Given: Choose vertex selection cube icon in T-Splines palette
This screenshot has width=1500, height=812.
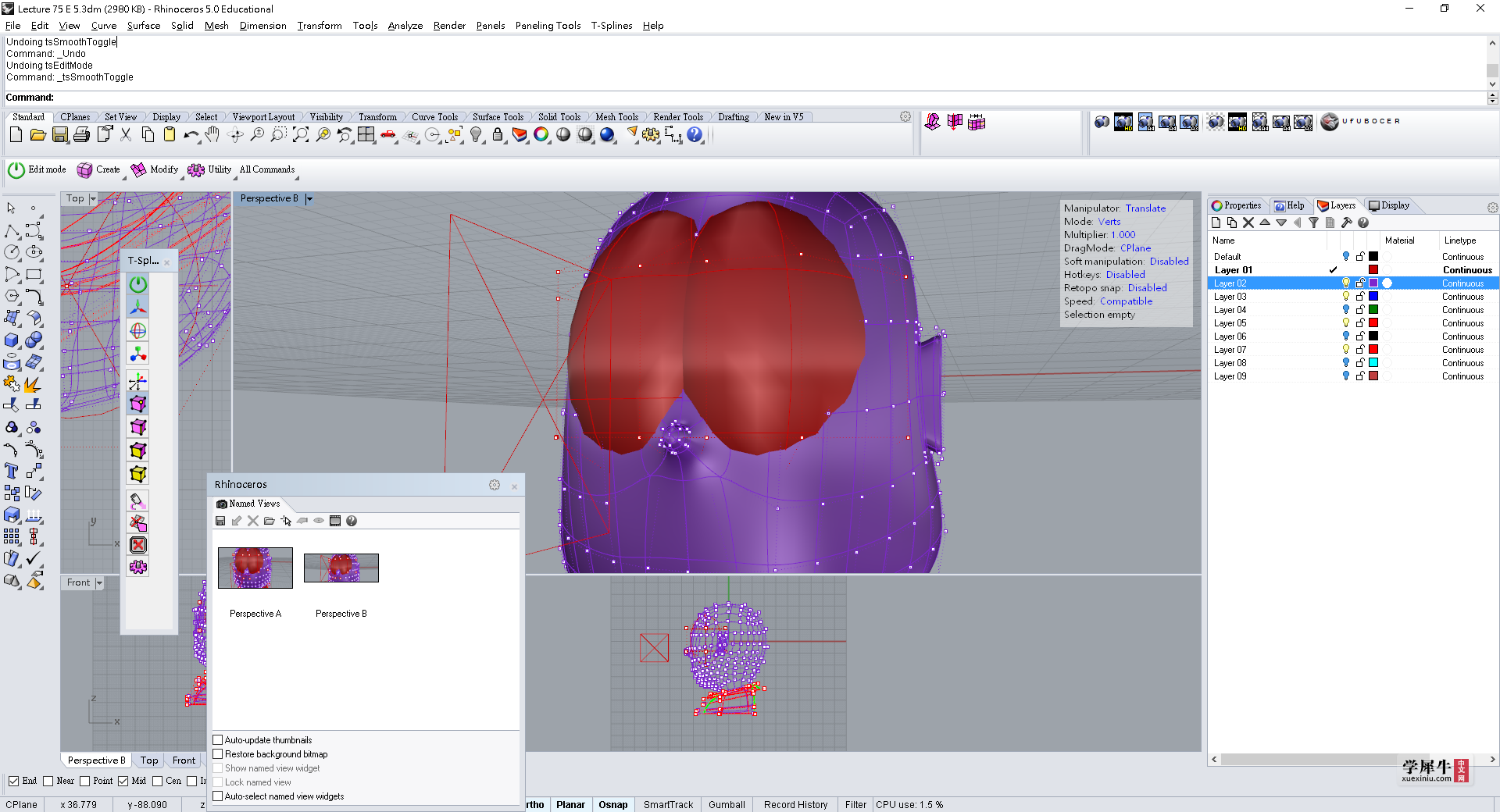Looking at the screenshot, I should [138, 404].
